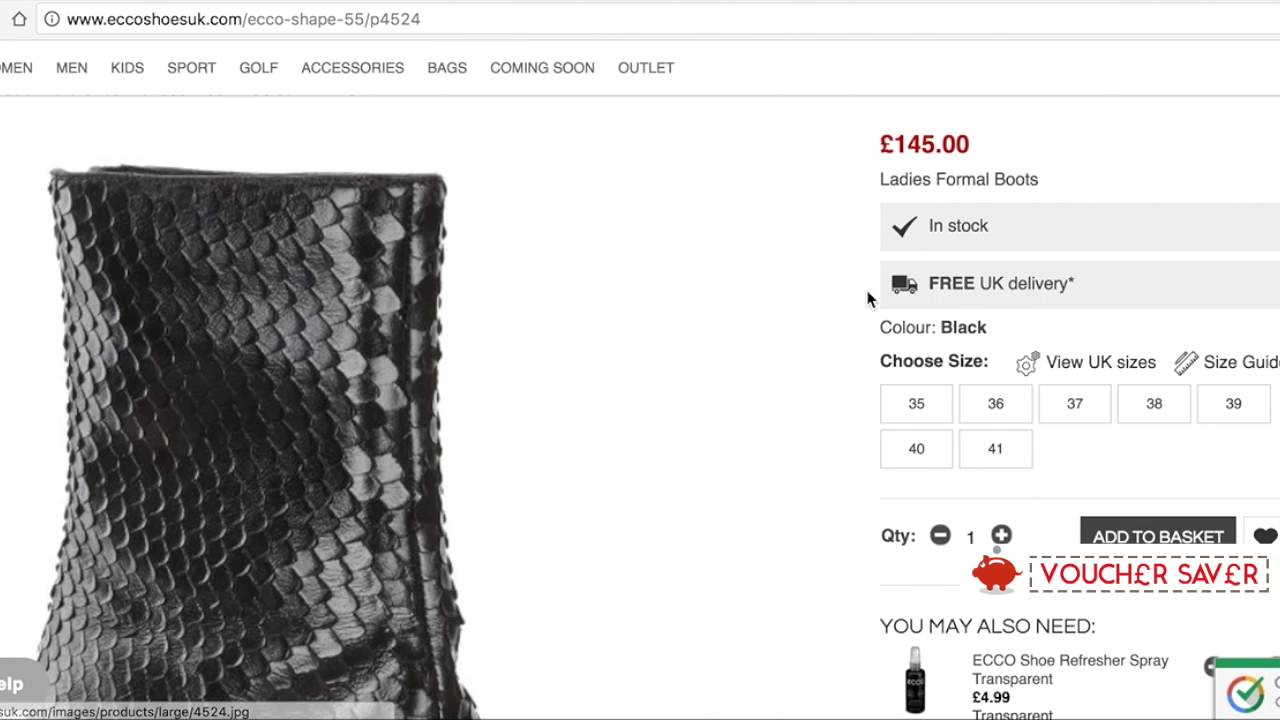Click the ADD TO BASKET button
This screenshot has width=1280, height=720.
1157,534
